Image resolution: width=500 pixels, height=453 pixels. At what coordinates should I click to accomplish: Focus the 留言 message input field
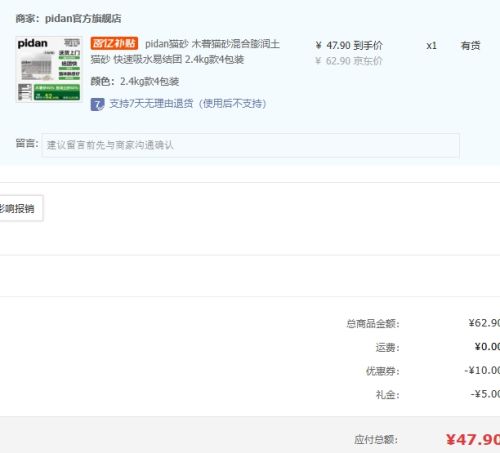click(250, 145)
